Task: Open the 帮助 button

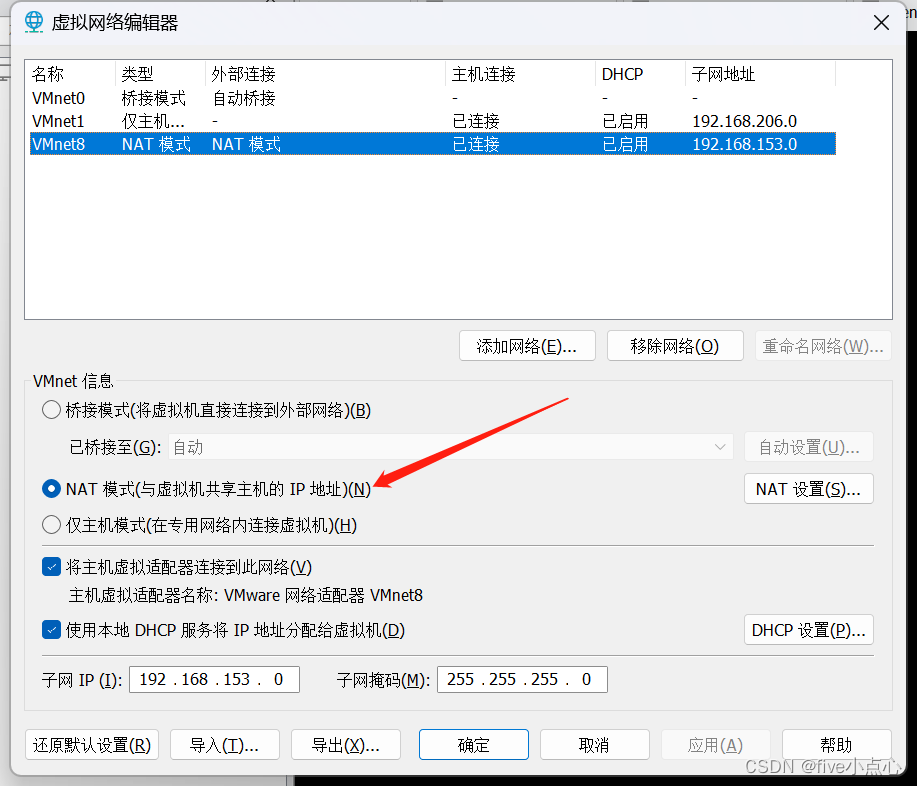Action: [x=836, y=745]
